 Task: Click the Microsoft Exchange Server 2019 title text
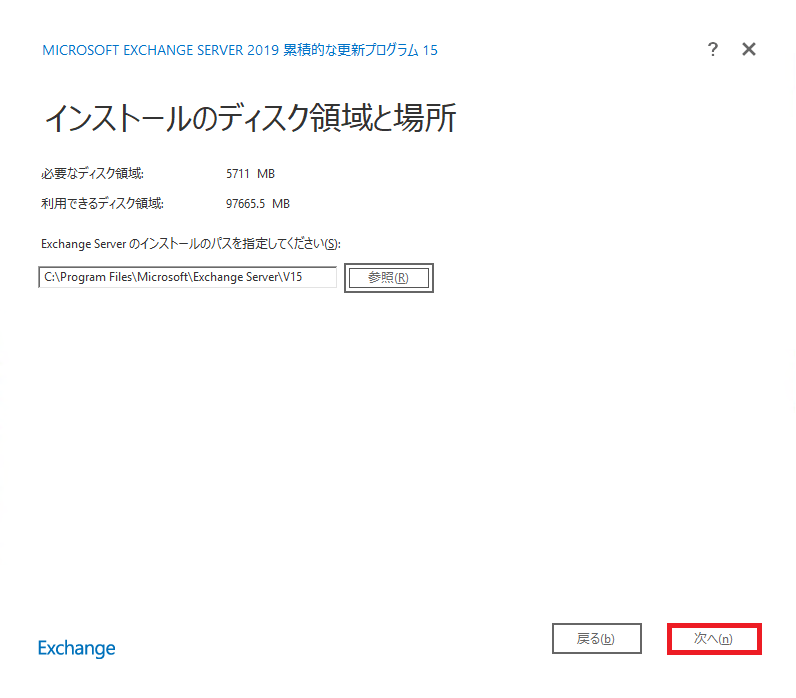tap(240, 50)
